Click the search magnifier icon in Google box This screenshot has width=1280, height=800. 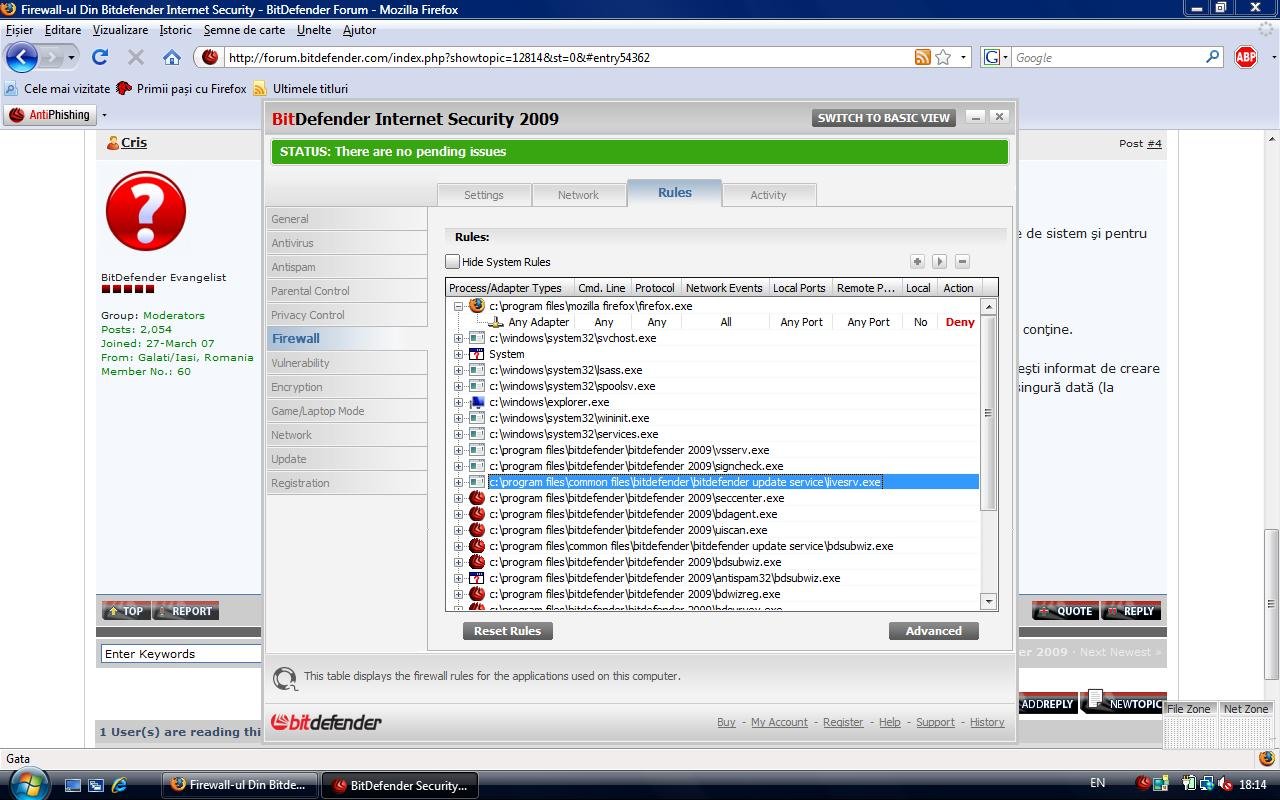tap(1213, 57)
